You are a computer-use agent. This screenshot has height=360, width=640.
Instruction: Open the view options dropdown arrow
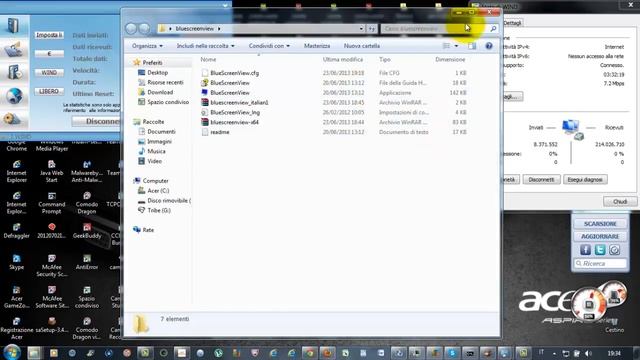point(456,46)
